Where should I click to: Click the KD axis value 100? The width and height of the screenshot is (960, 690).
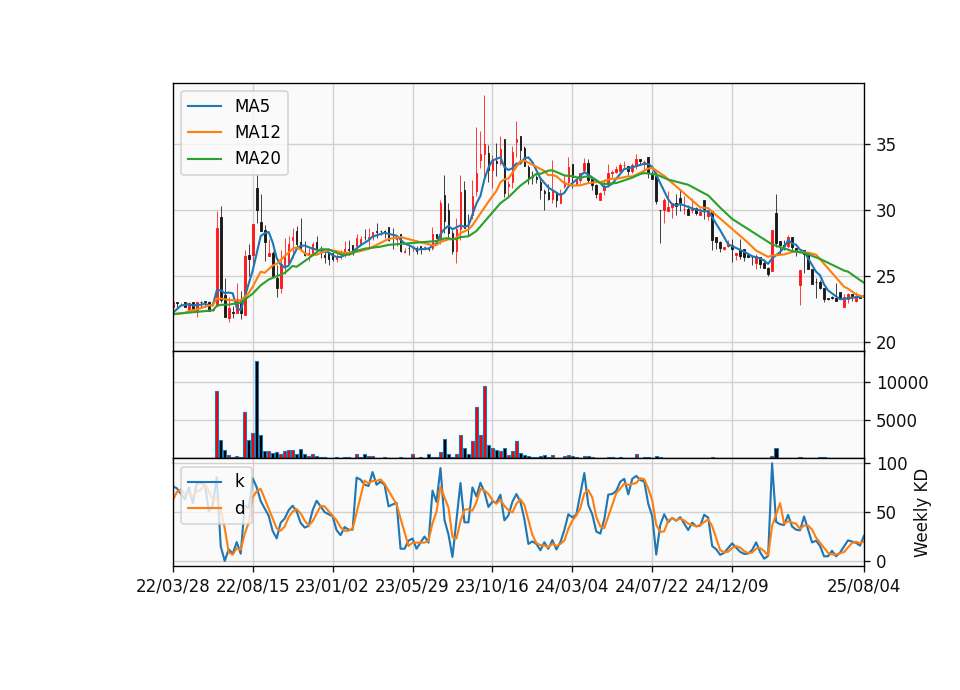click(x=892, y=464)
